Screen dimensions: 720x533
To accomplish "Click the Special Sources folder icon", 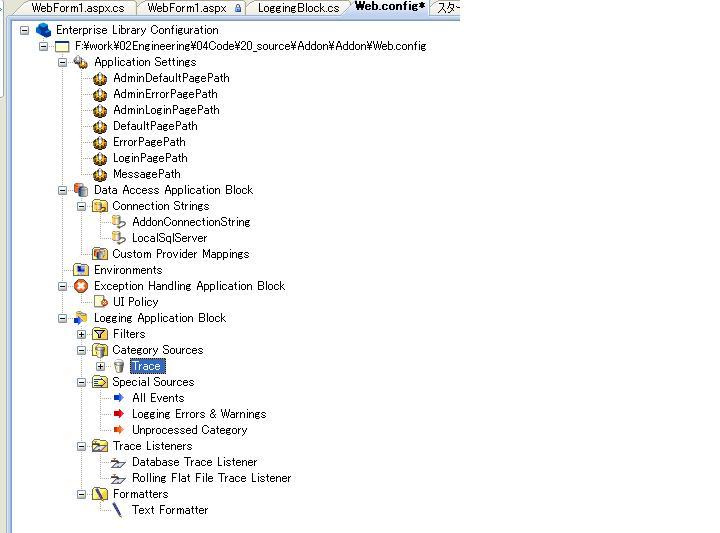I will click(100, 382).
